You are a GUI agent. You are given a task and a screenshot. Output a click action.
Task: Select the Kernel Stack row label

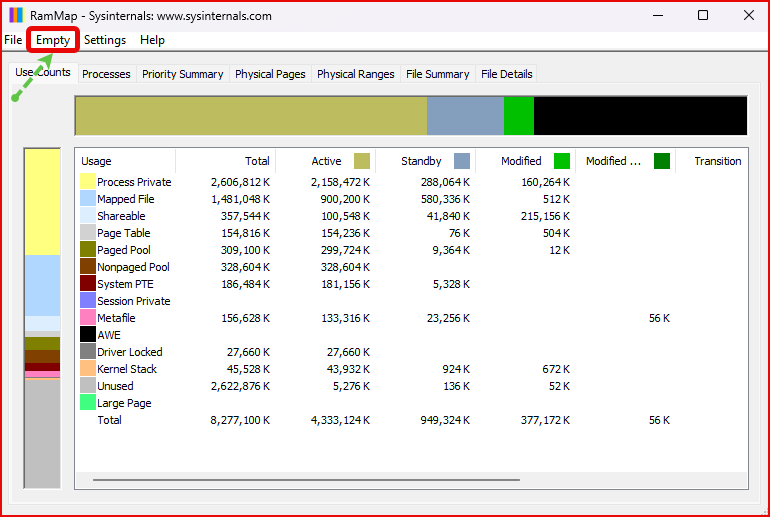coord(127,369)
